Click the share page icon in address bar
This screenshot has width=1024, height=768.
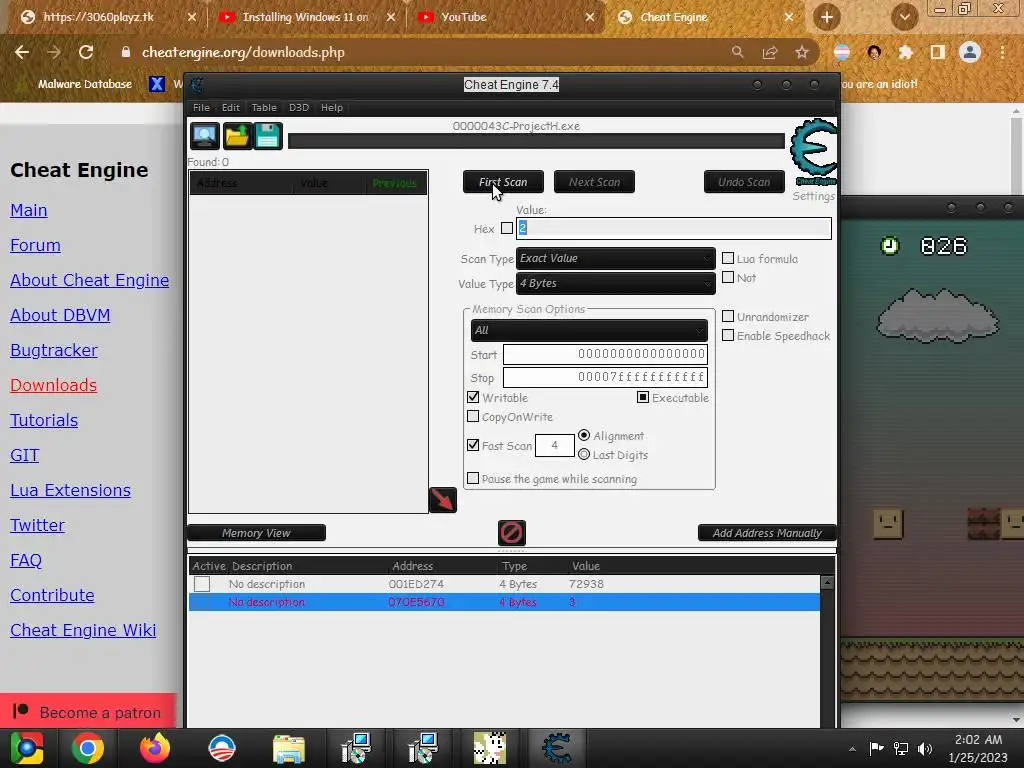coord(770,52)
